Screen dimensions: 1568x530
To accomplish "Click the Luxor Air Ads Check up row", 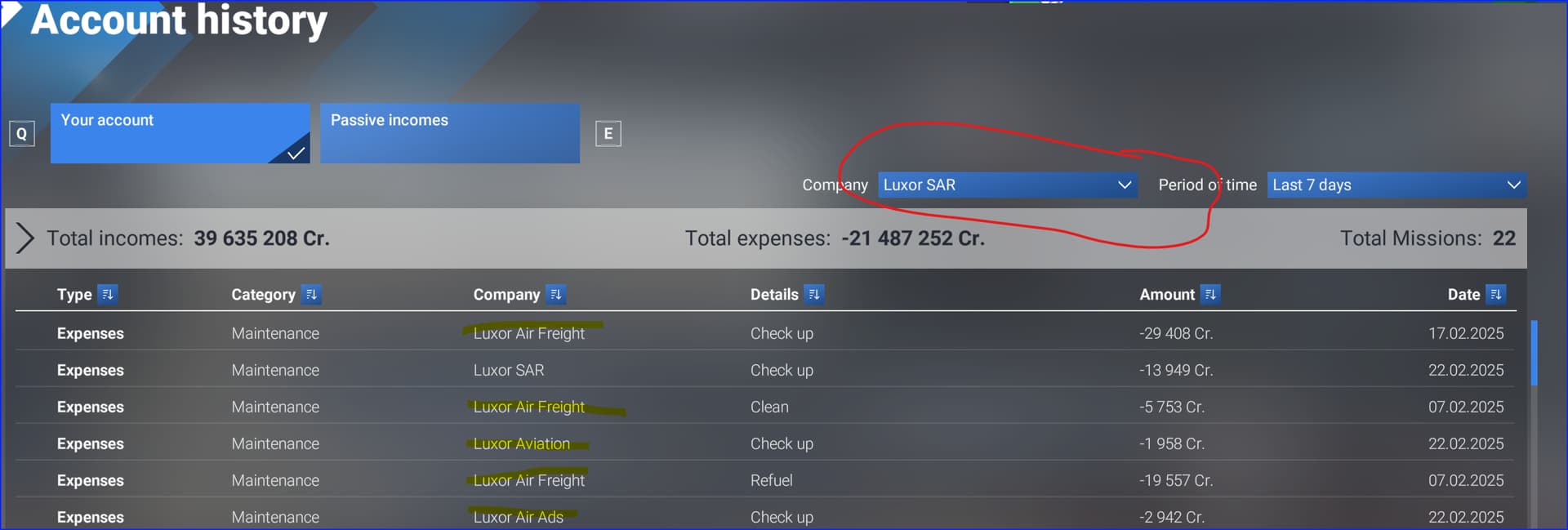I will click(764, 516).
